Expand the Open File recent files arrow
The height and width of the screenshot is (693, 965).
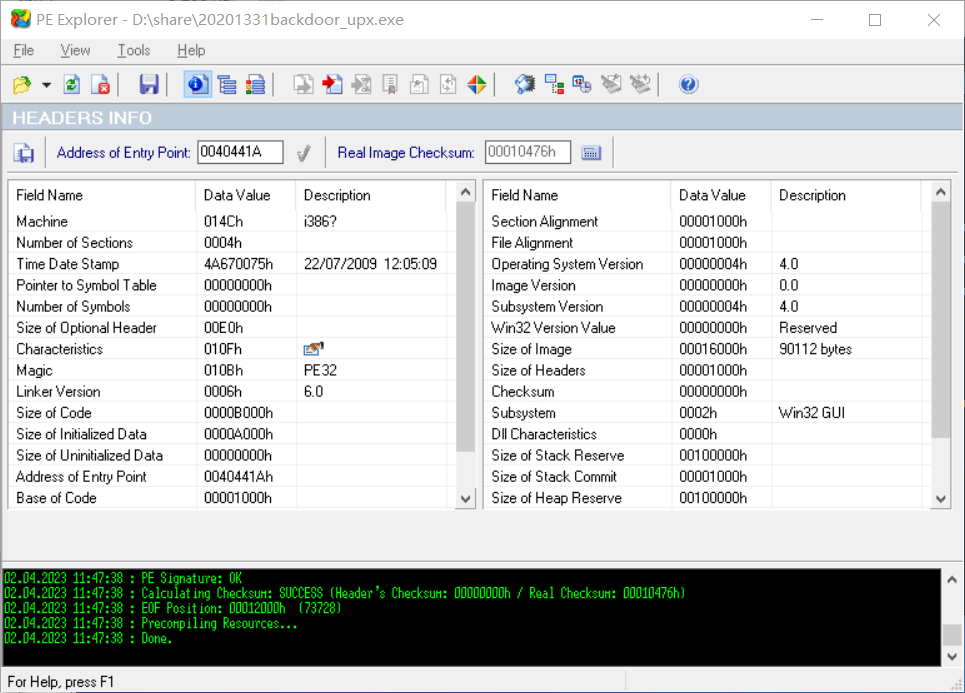click(x=46, y=85)
